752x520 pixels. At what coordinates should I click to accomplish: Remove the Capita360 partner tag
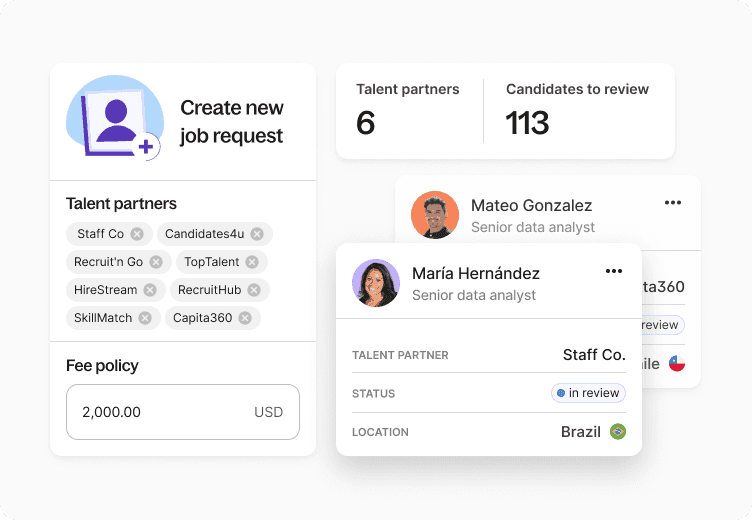(245, 318)
